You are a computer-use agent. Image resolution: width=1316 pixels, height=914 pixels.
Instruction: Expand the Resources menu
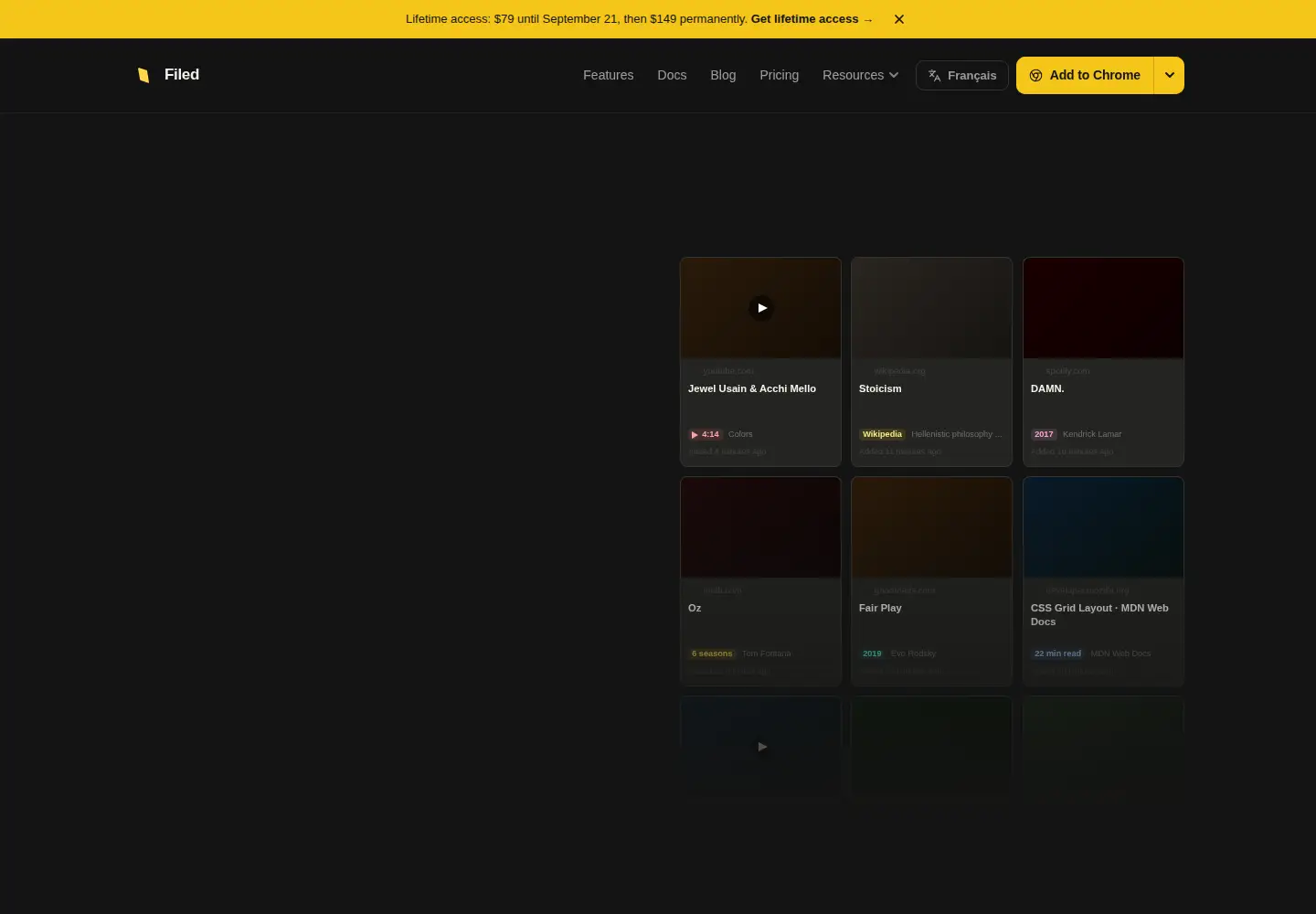pyautogui.click(x=860, y=75)
